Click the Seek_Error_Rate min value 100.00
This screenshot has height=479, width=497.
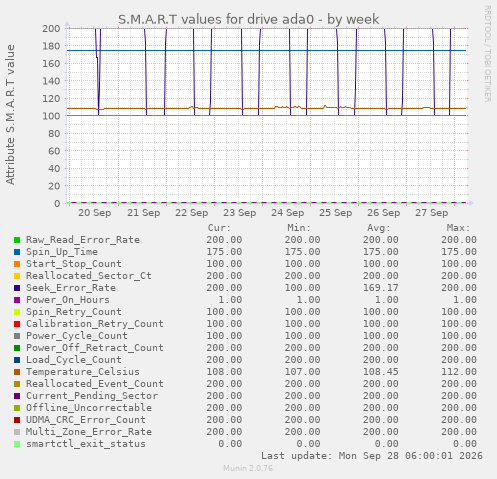point(302,288)
